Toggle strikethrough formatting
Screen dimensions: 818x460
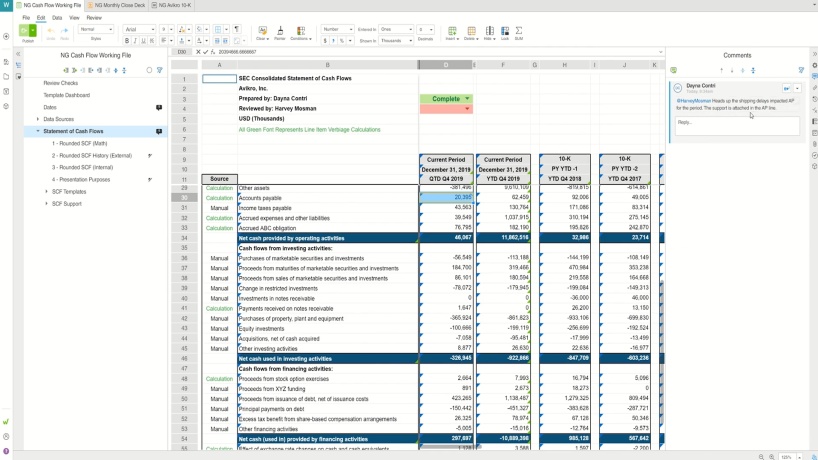coord(152,41)
